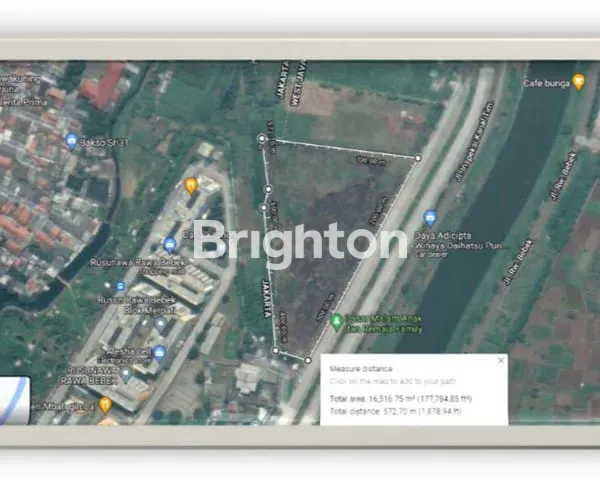The width and height of the screenshot is (600, 490).
Task: Click the orange pin above Rusunawa buildings
Action: click(x=191, y=185)
